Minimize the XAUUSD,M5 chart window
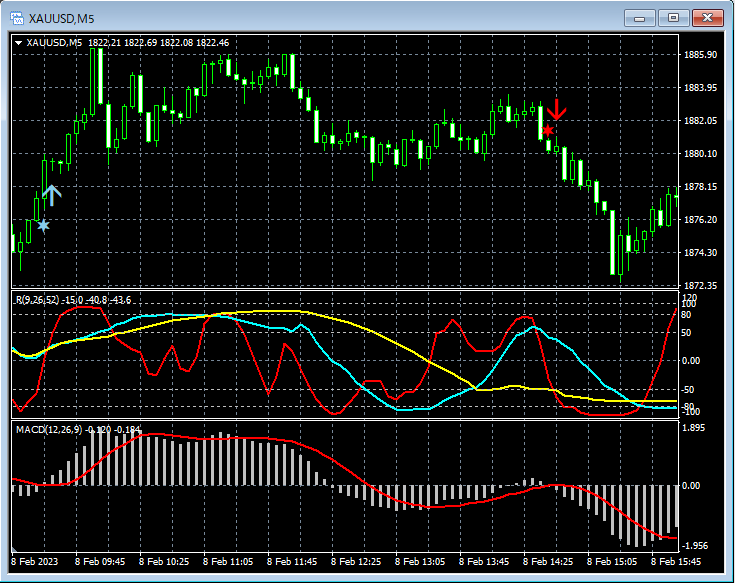736x583 pixels. (x=639, y=18)
